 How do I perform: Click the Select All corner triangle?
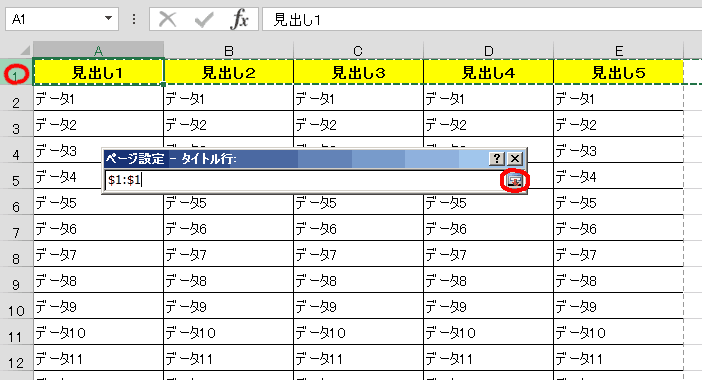click(25, 50)
